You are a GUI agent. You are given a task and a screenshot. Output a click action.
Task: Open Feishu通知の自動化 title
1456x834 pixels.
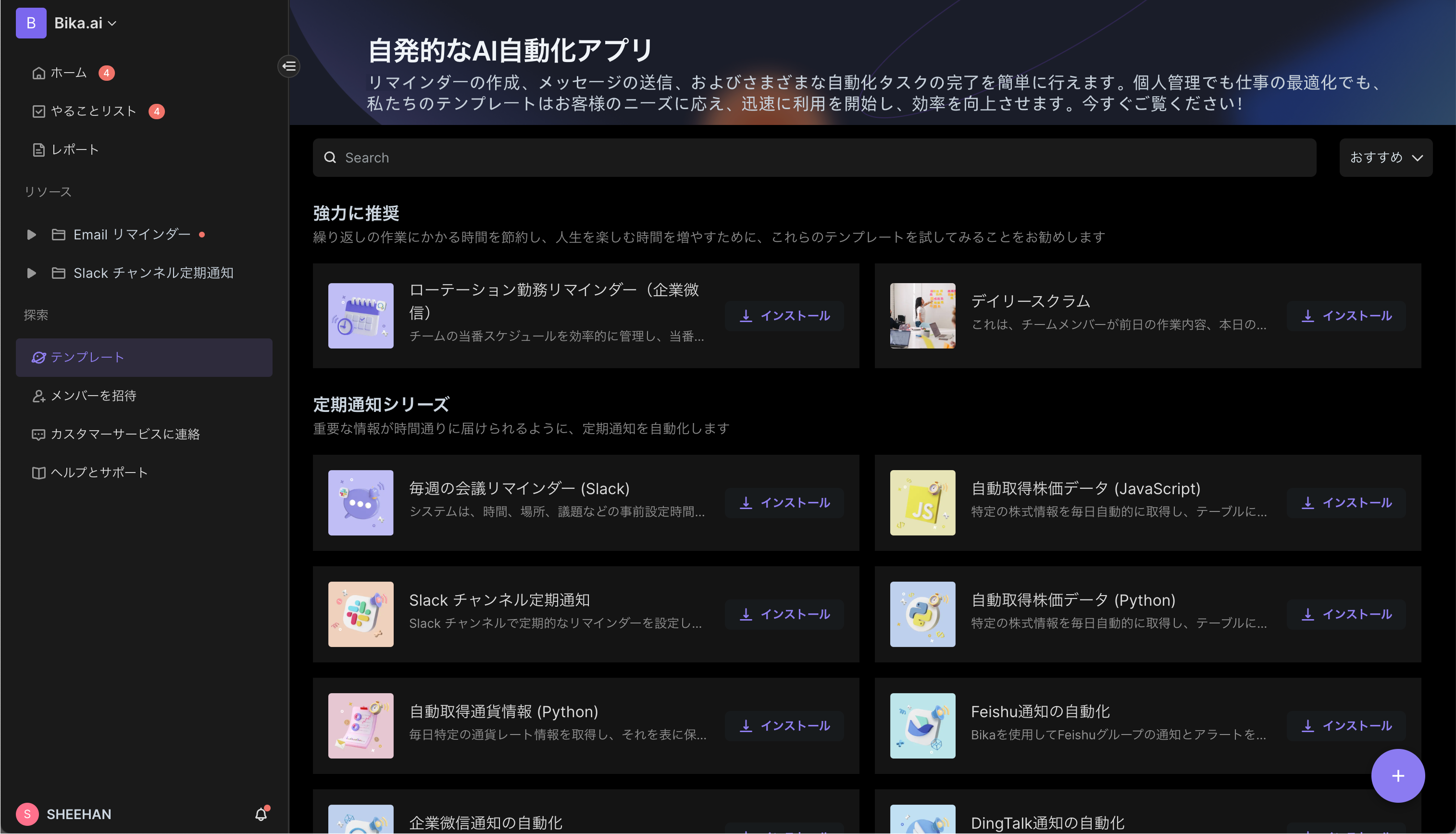pyautogui.click(x=1040, y=712)
